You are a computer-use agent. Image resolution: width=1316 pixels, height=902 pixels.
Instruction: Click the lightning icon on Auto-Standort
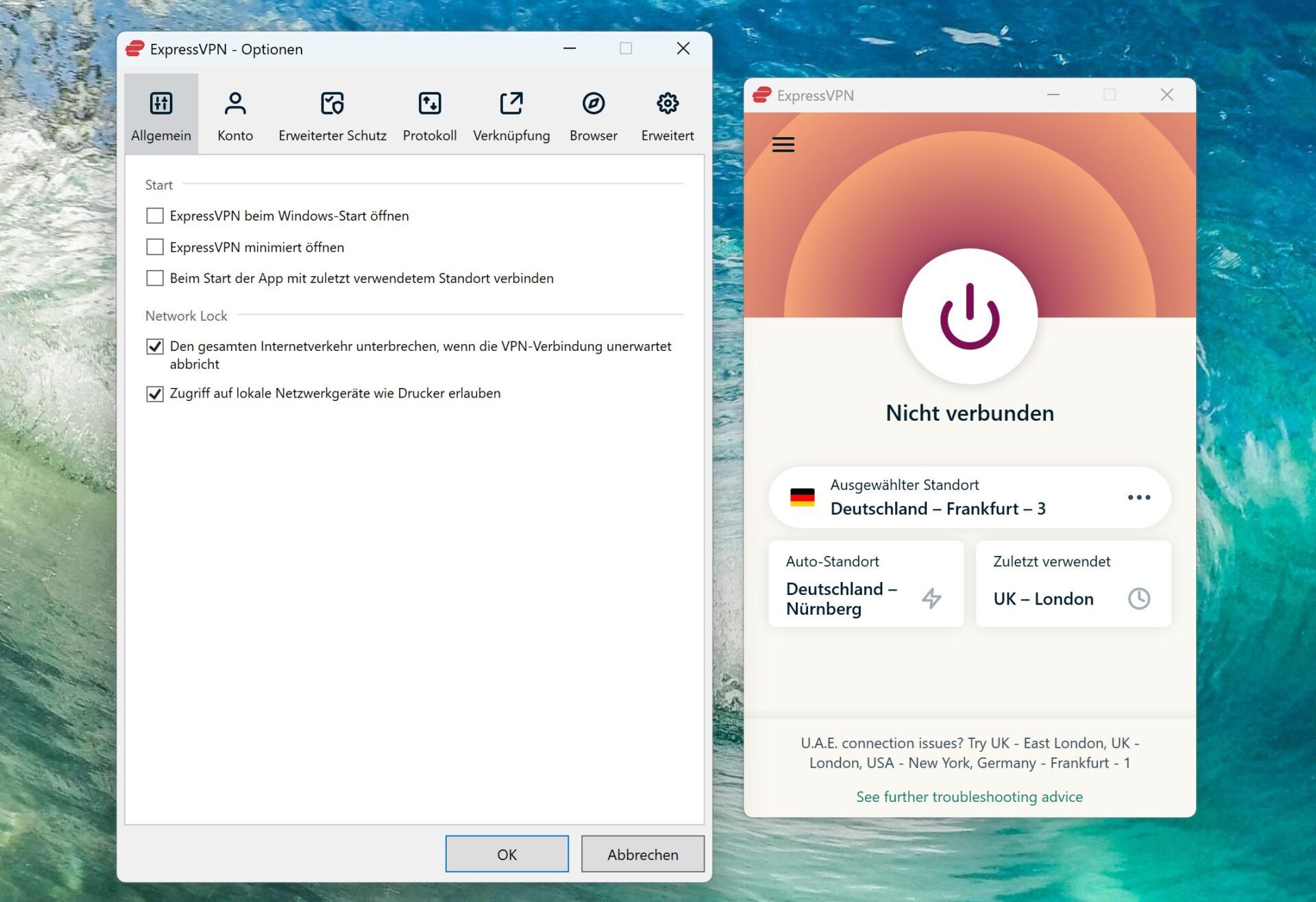931,598
